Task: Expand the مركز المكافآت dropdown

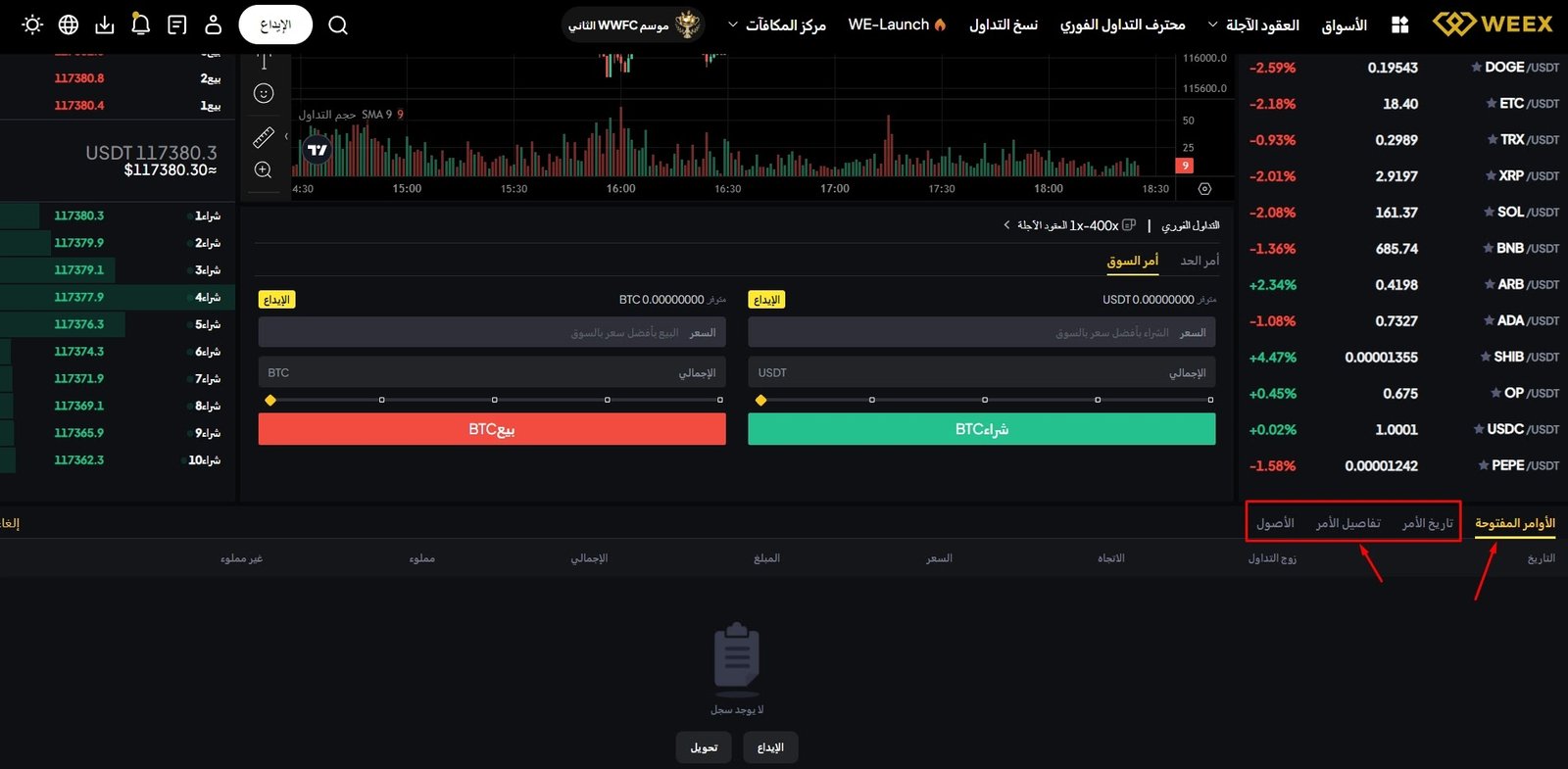Action: tap(732, 24)
